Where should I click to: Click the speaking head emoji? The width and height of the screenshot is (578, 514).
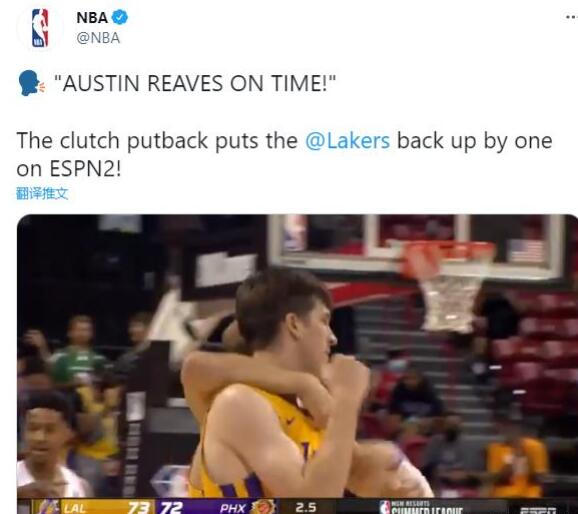[31, 83]
